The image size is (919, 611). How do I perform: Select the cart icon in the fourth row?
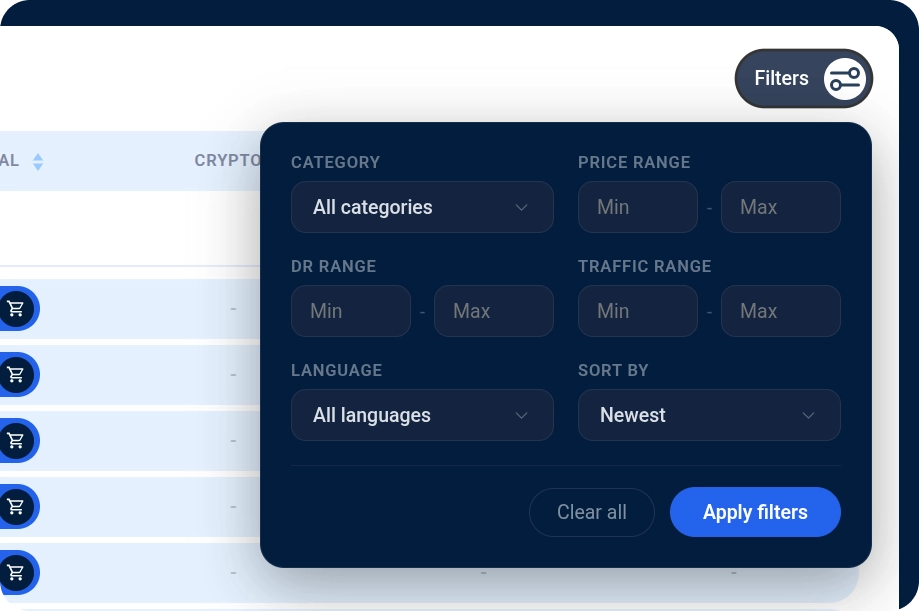(x=16, y=506)
